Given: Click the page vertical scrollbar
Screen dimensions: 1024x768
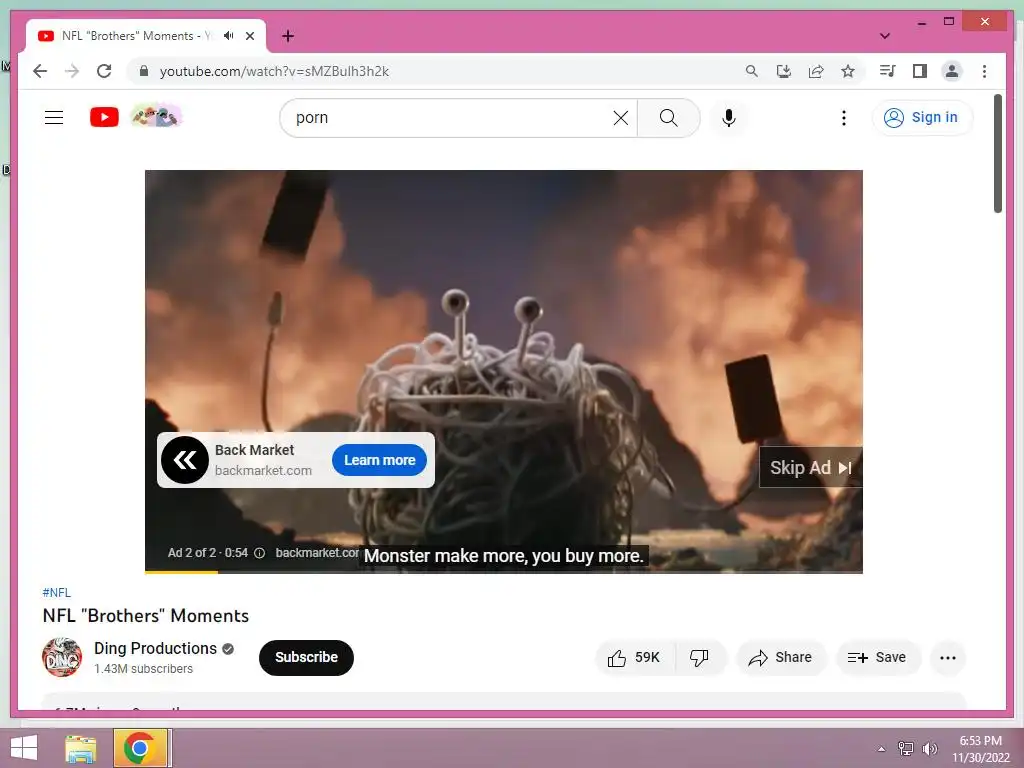Looking at the screenshot, I should pos(997,153).
